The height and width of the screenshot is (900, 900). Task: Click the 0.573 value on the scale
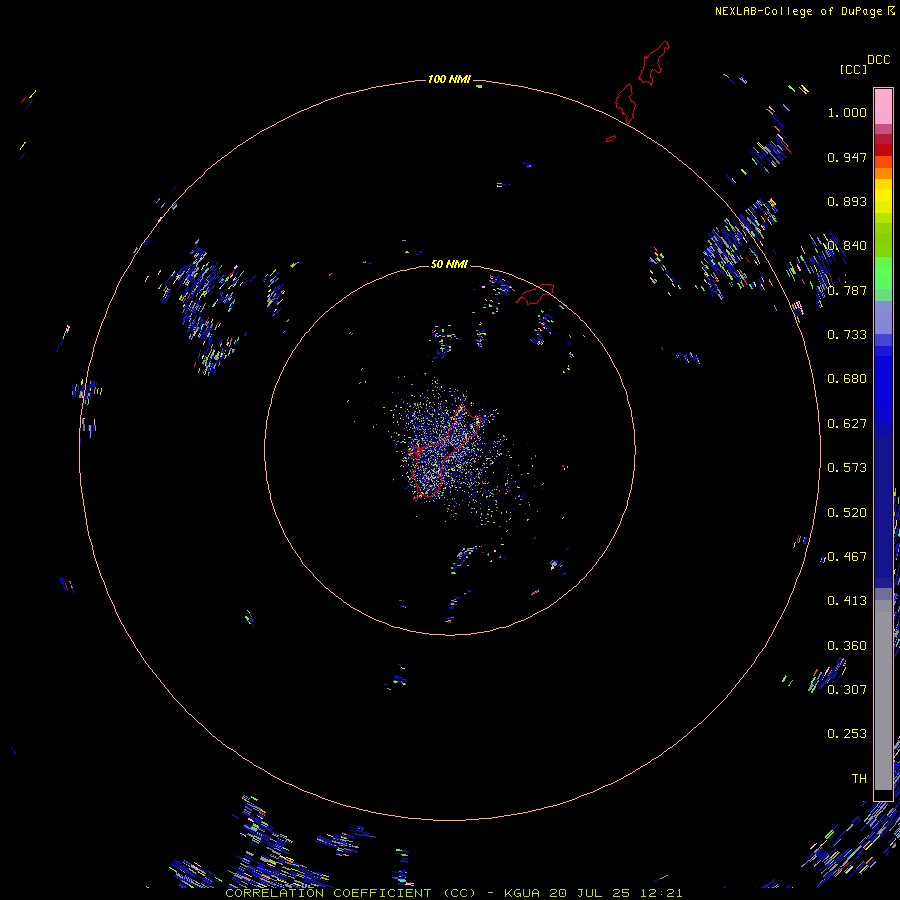tap(847, 468)
